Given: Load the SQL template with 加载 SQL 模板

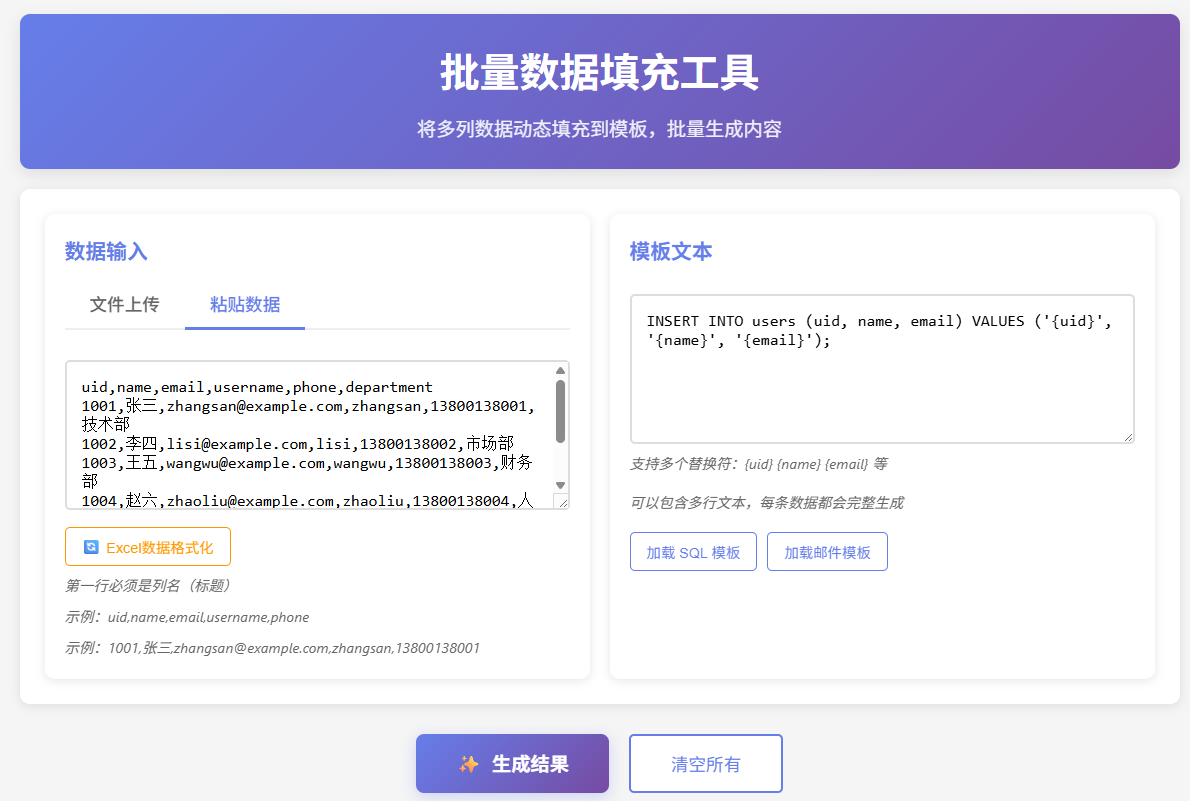Looking at the screenshot, I should [x=693, y=552].
